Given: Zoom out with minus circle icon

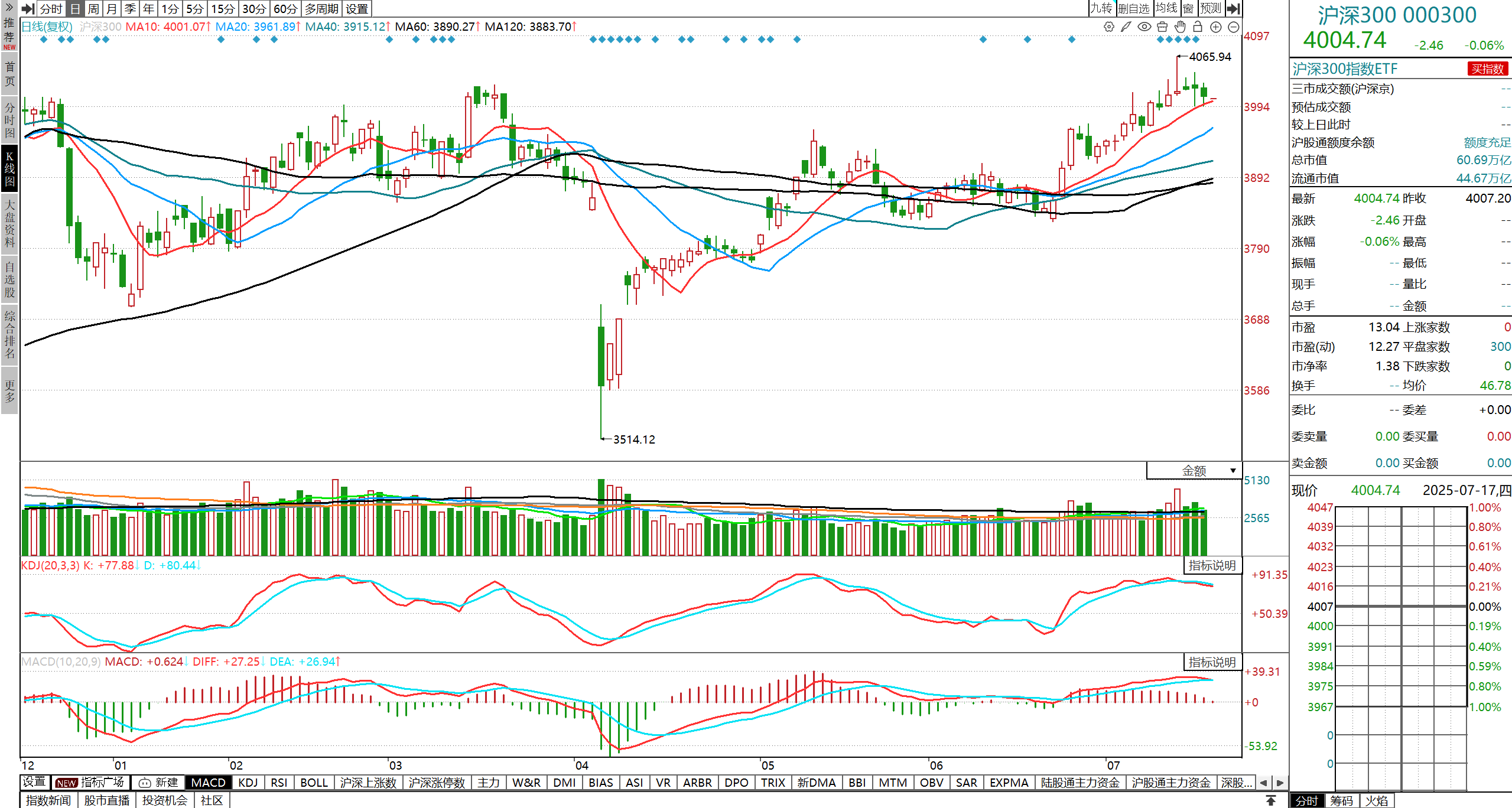Looking at the screenshot, I should pos(1234,27).
